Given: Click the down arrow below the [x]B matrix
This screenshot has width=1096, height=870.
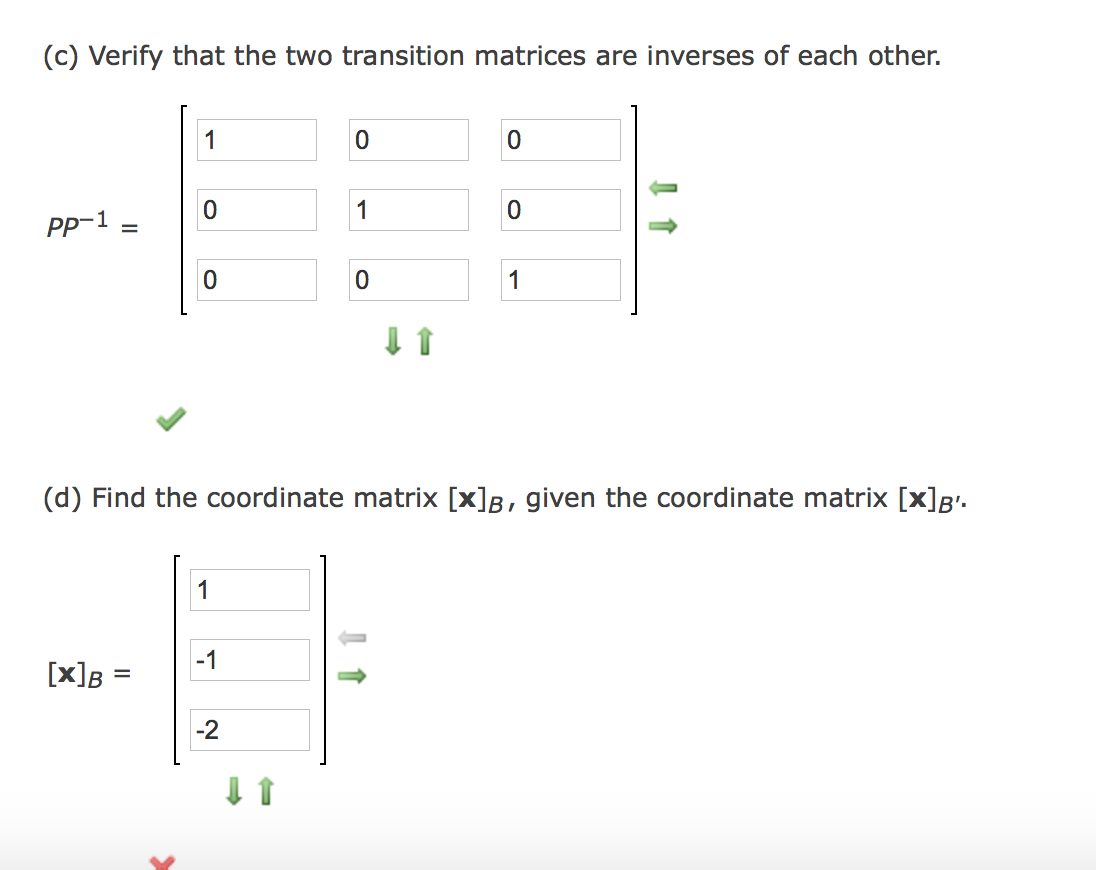Looking at the screenshot, I should 234,791.
